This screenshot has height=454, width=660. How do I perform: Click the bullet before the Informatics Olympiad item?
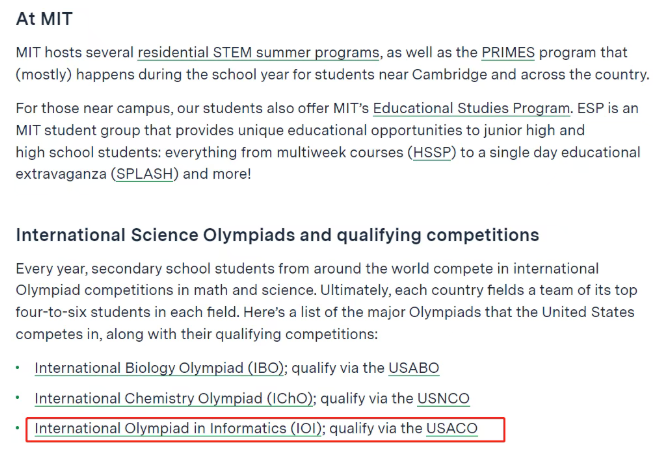click(x=18, y=429)
